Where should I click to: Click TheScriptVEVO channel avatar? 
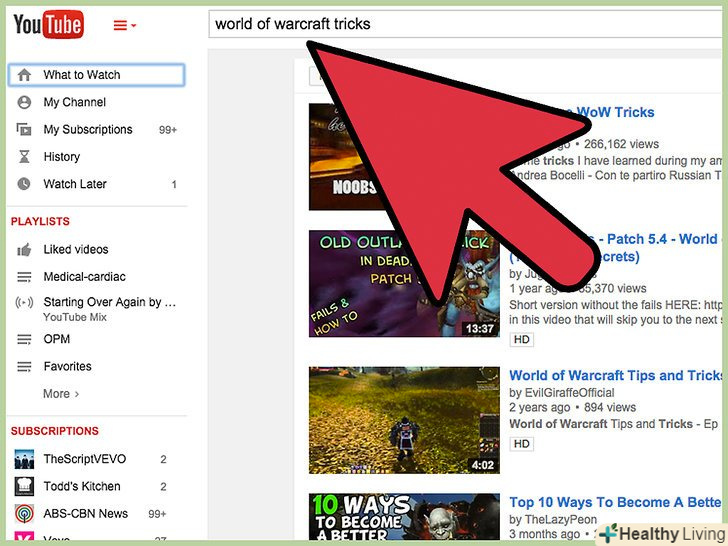[24, 459]
